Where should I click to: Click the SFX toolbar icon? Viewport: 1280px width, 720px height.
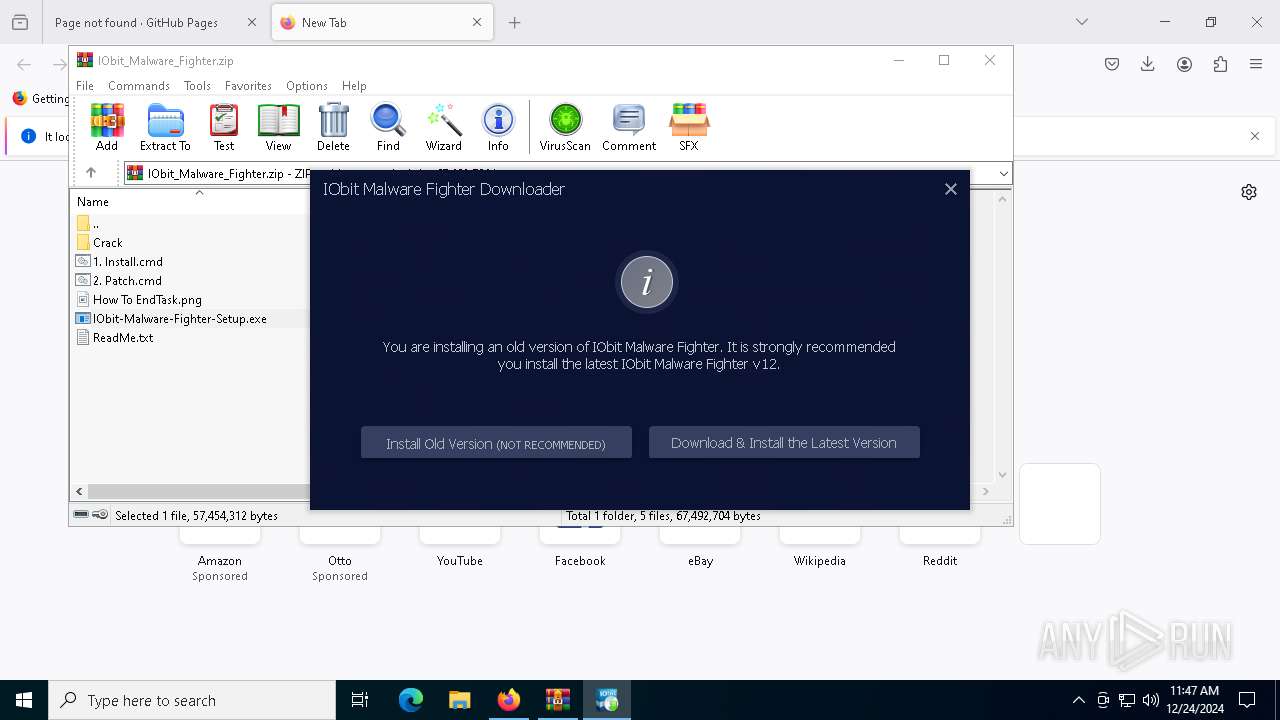[x=689, y=127]
